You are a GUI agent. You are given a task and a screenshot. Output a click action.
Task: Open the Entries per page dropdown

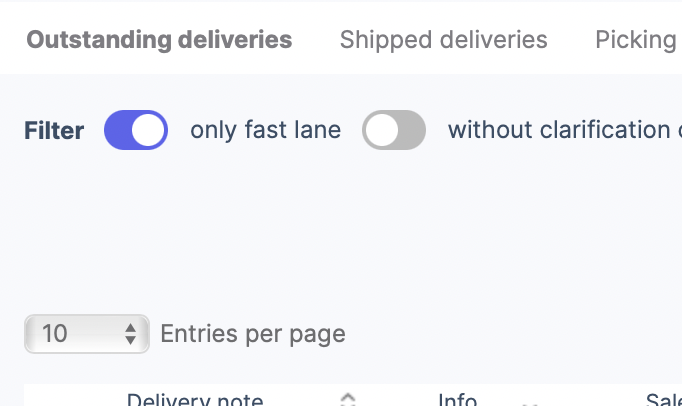coord(87,333)
